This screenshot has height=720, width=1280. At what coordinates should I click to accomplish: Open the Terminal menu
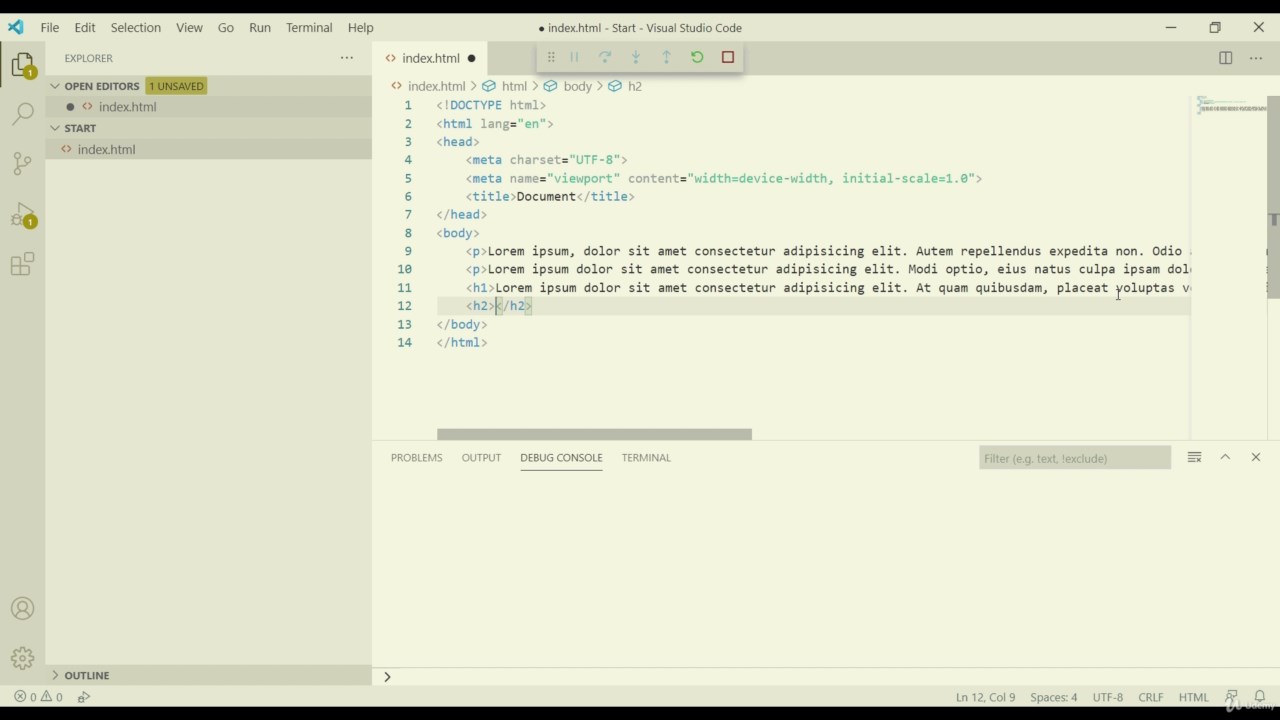(x=309, y=27)
